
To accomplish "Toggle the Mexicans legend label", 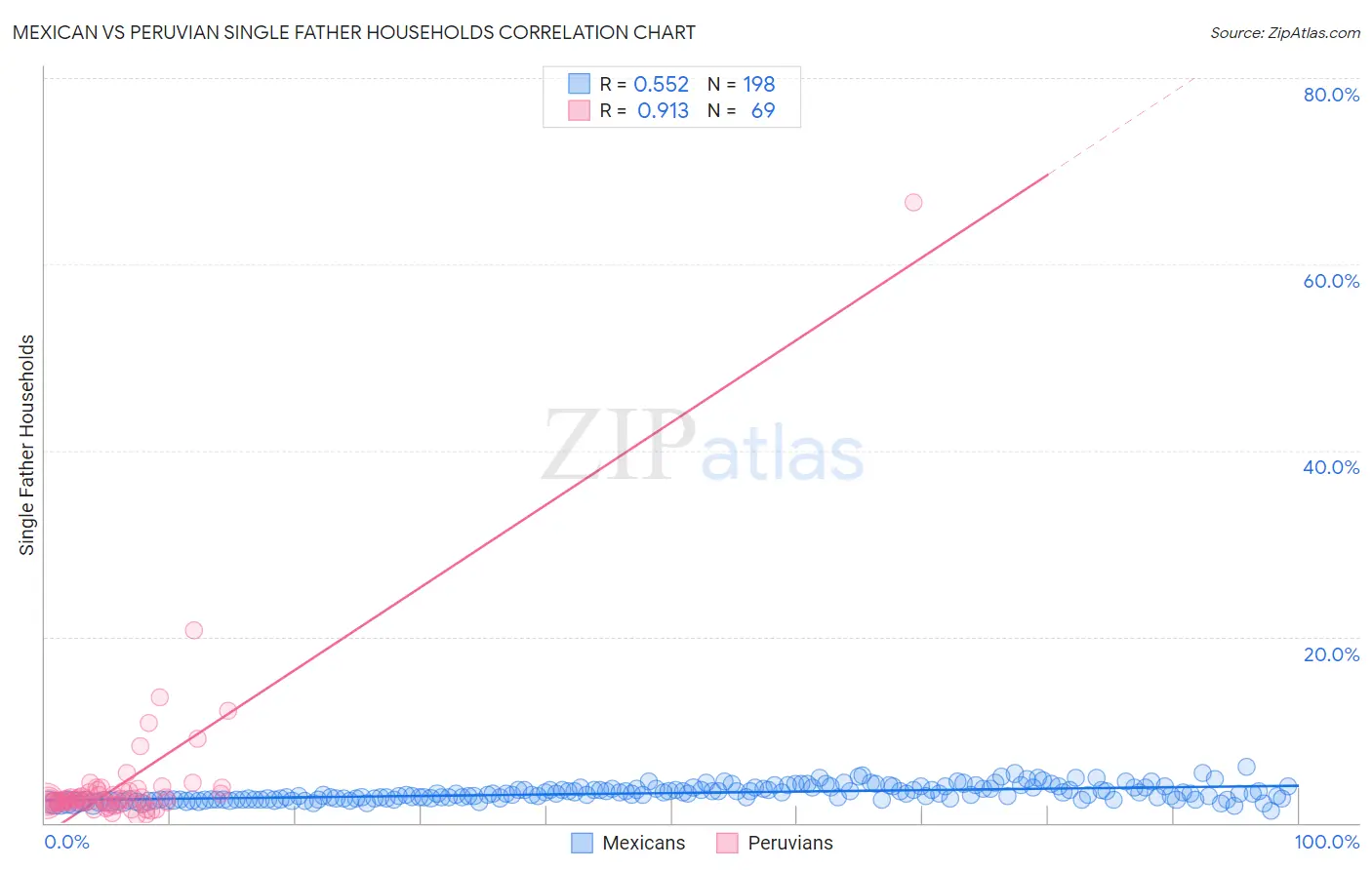I will click(x=643, y=843).
